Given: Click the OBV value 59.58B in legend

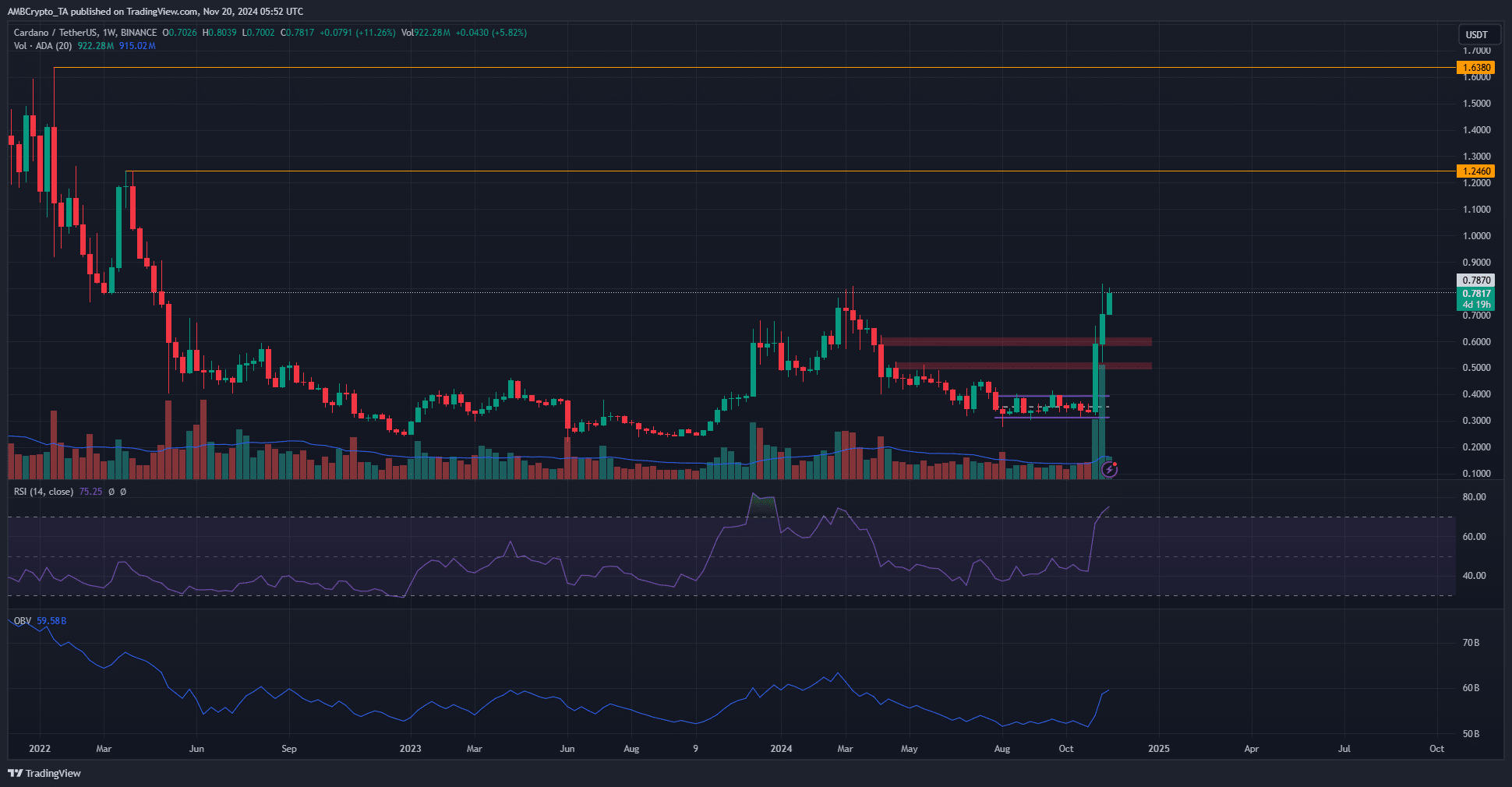Looking at the screenshot, I should pyautogui.click(x=51, y=621).
